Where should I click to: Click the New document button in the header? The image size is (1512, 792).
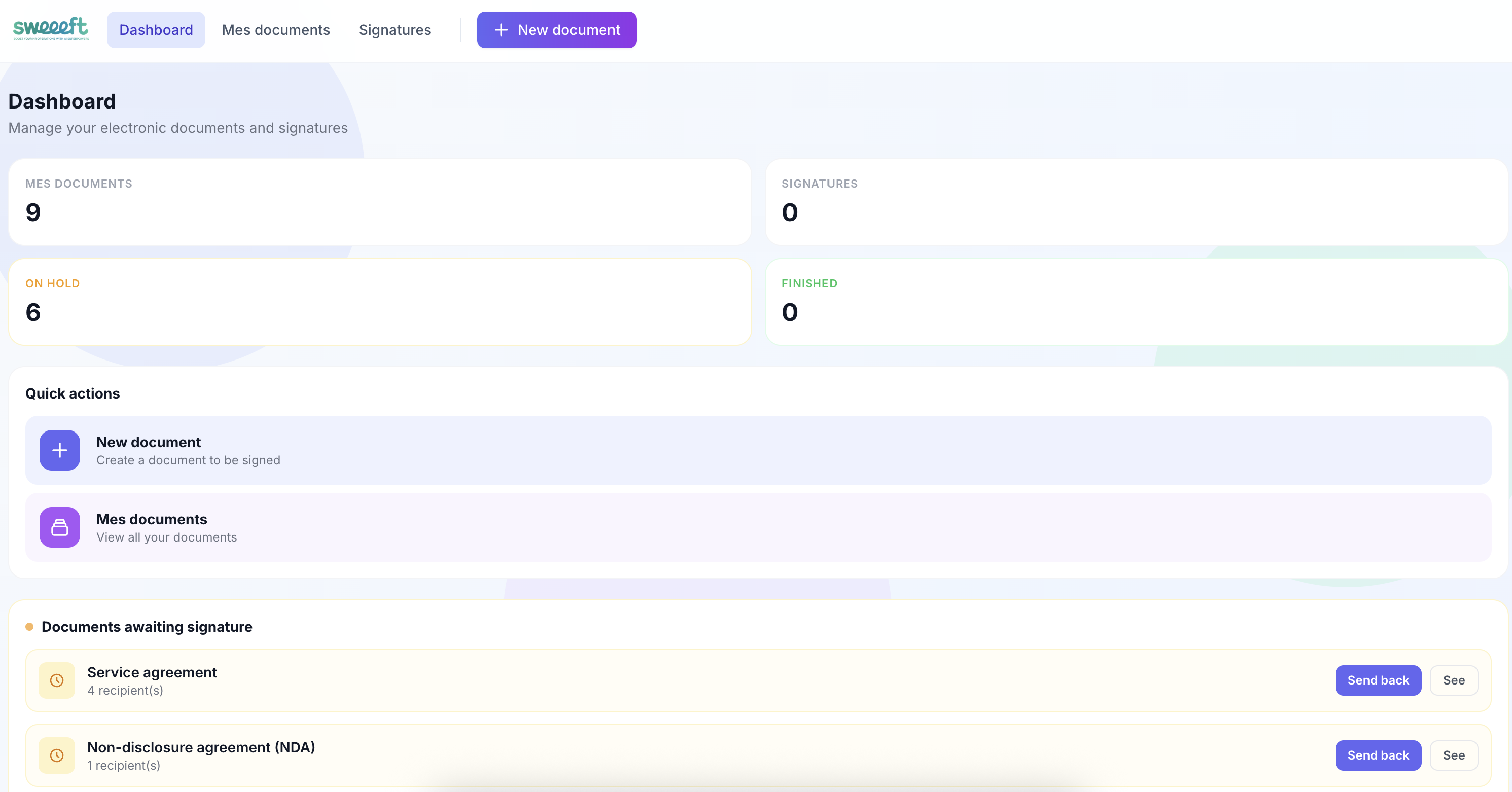[556, 29]
